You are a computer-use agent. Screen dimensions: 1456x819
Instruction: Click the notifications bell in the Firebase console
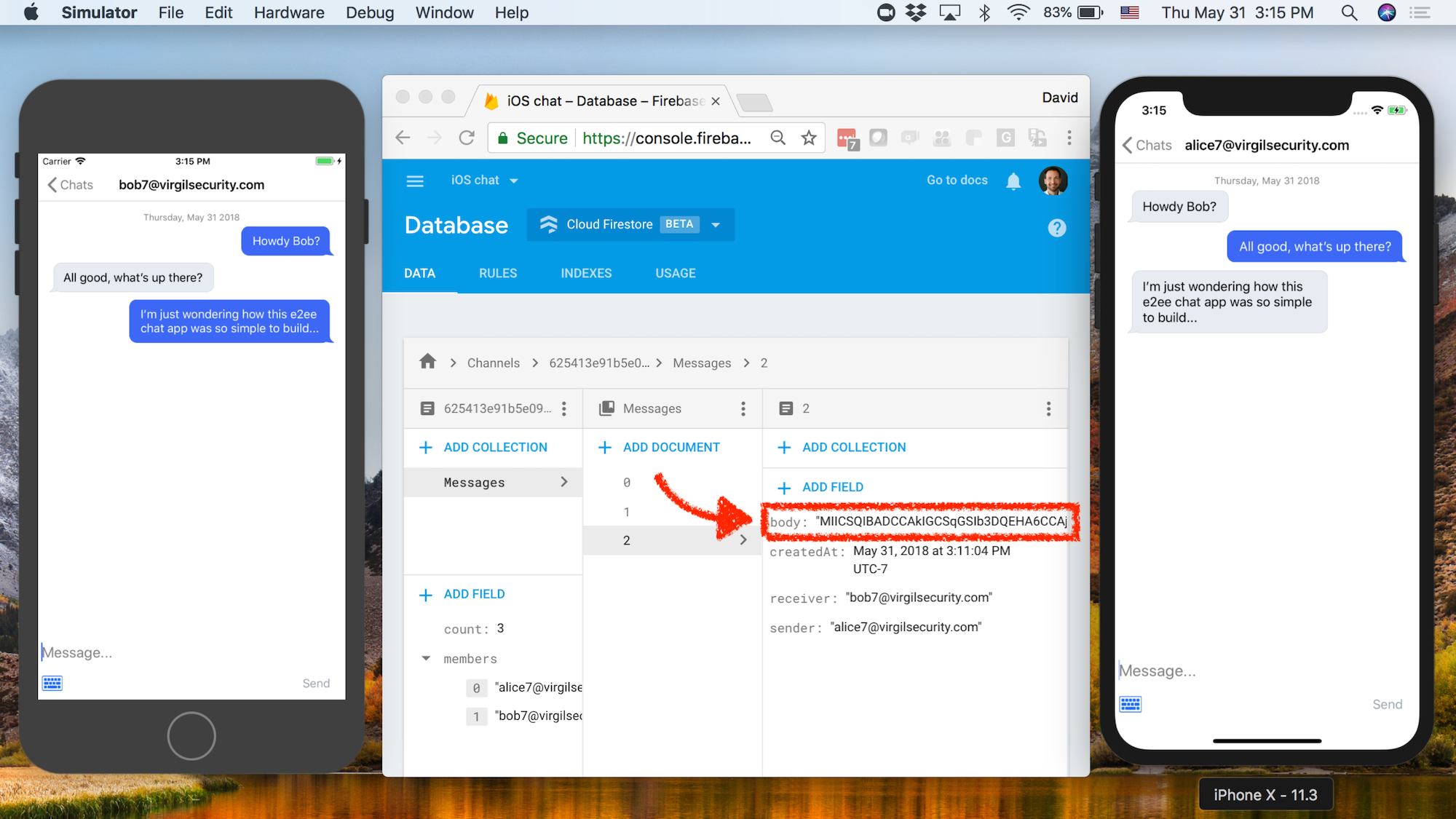click(x=1013, y=181)
